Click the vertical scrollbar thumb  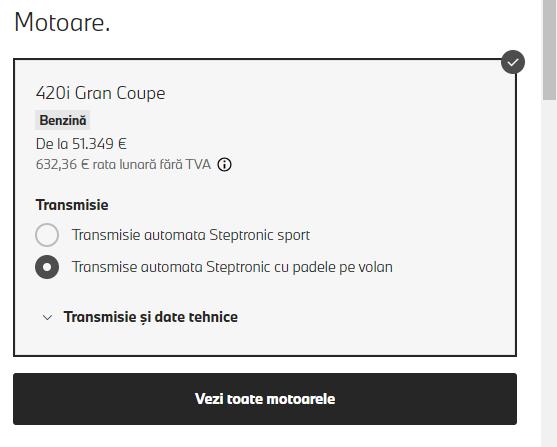coord(550,50)
